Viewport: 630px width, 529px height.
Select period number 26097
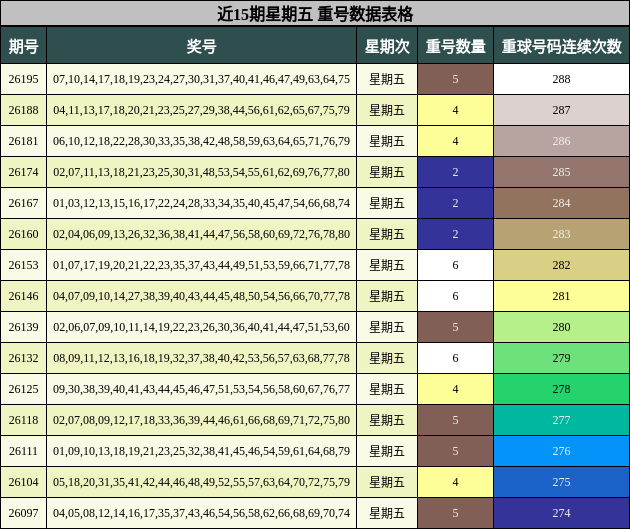tap(23, 513)
